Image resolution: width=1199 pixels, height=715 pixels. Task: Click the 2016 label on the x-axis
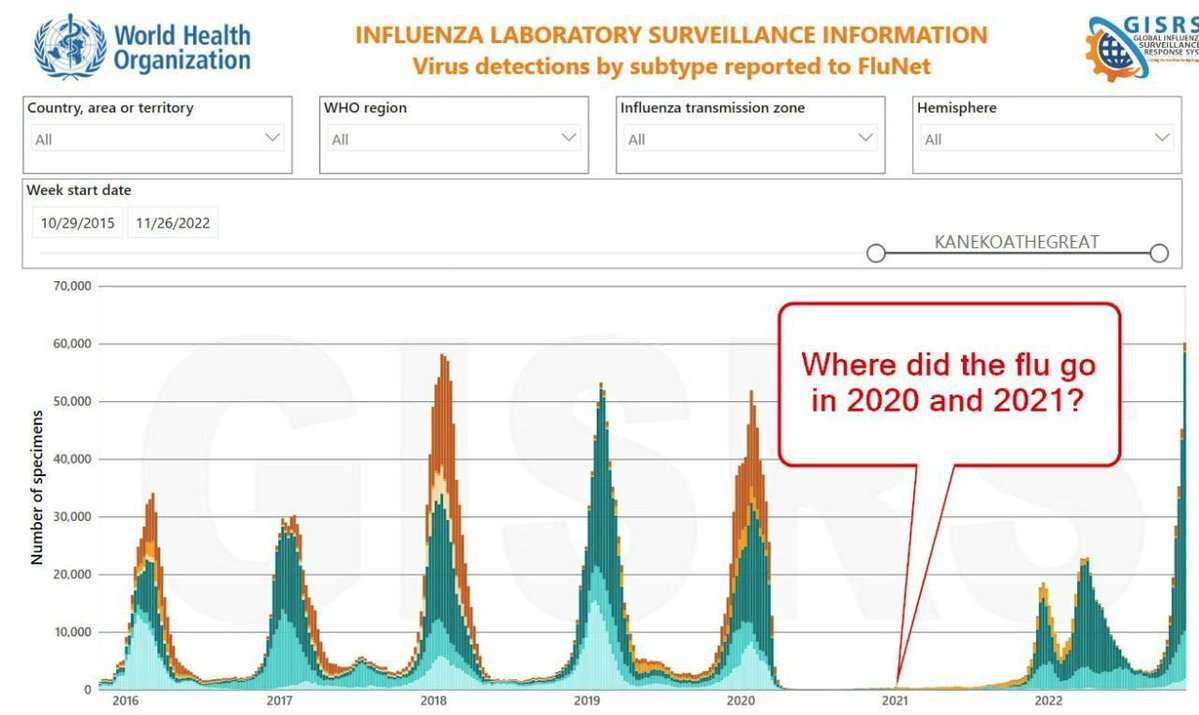click(x=127, y=702)
